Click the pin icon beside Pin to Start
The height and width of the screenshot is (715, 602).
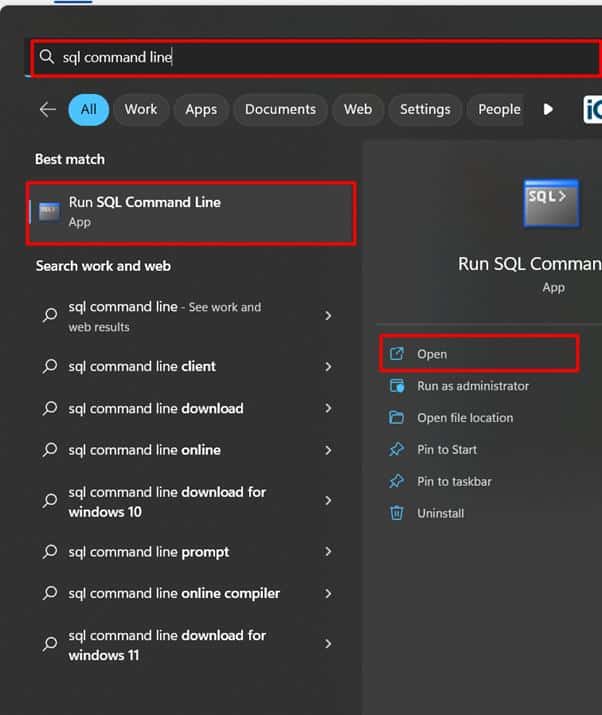[397, 450]
